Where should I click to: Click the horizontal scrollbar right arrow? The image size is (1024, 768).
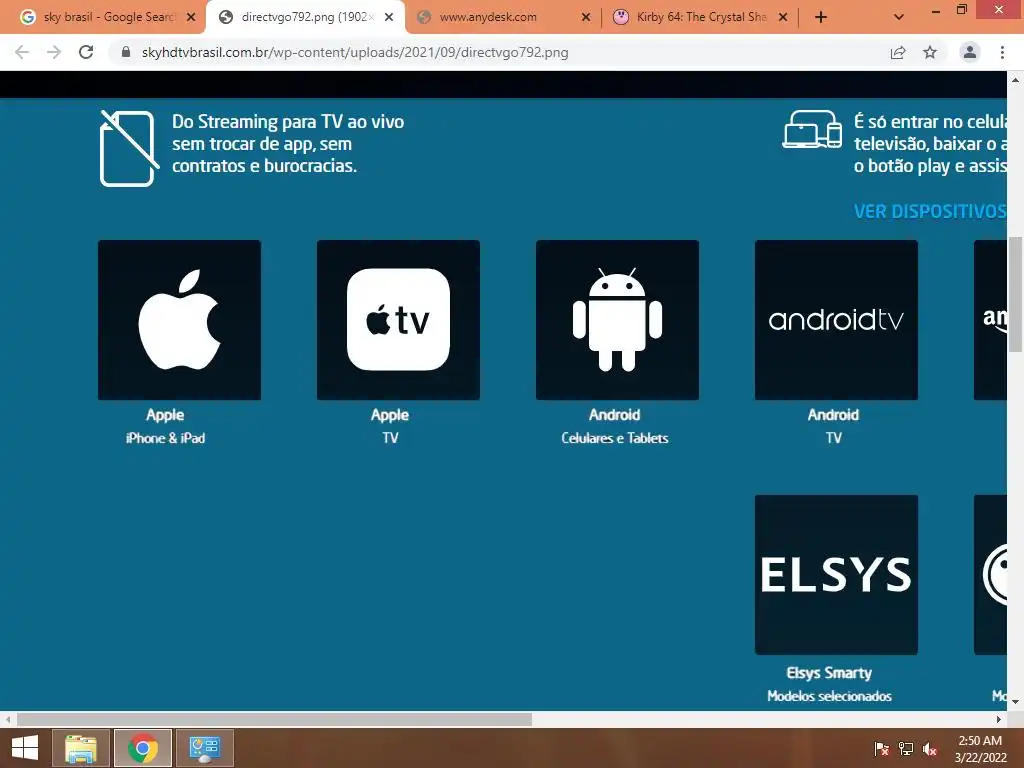click(999, 719)
